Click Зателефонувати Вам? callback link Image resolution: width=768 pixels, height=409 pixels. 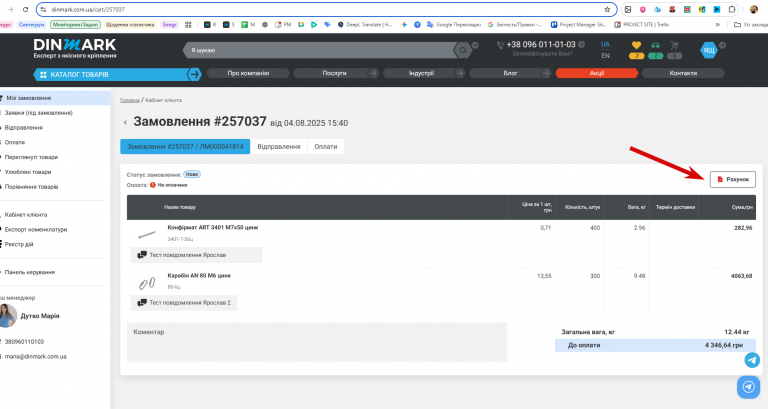coord(542,54)
